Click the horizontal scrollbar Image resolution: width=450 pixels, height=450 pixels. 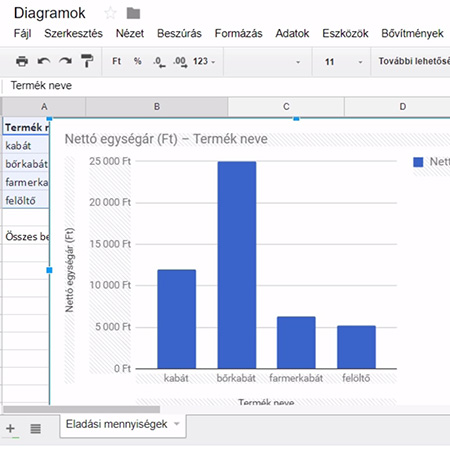81,409
